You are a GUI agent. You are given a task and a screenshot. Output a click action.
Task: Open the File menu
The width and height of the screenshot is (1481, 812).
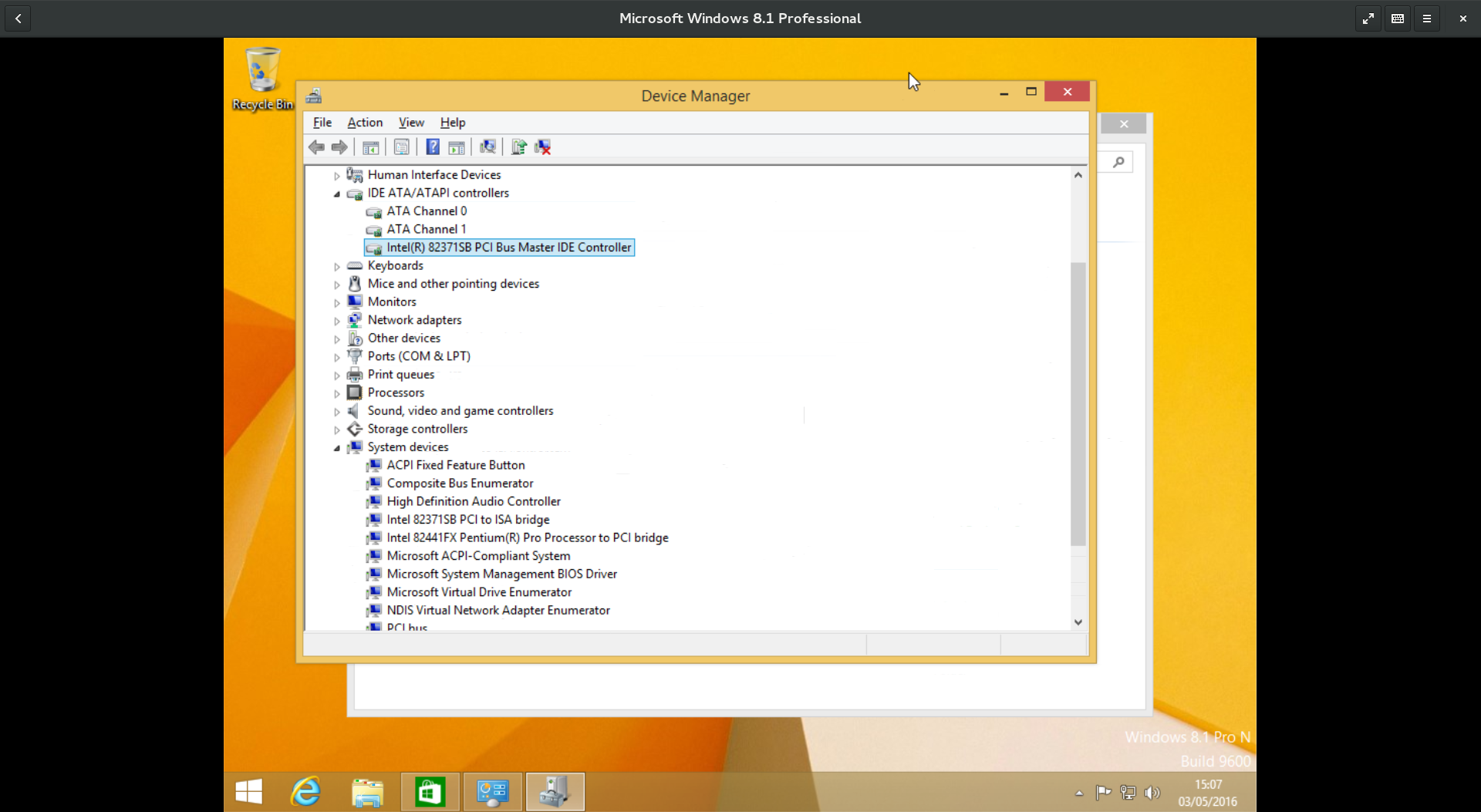click(322, 123)
